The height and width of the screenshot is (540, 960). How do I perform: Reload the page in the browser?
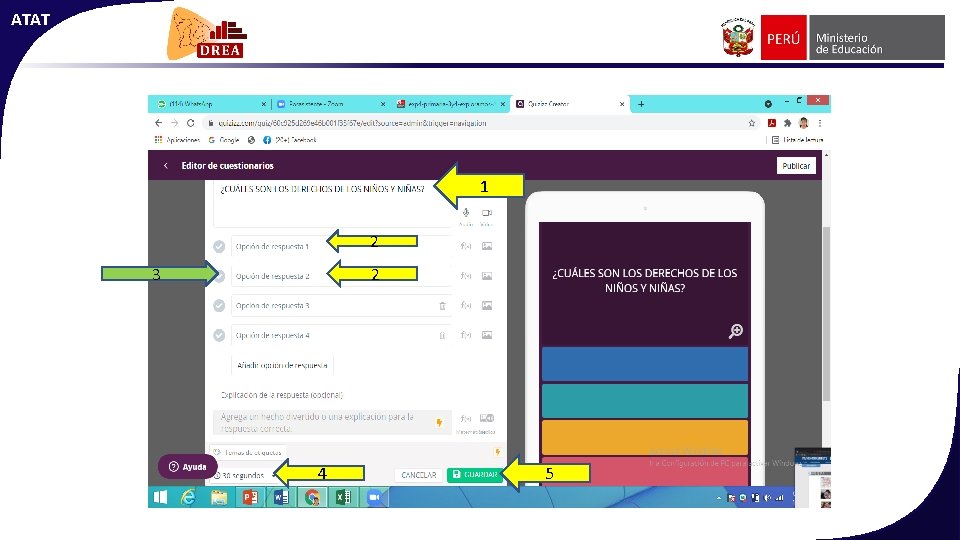pyautogui.click(x=190, y=123)
